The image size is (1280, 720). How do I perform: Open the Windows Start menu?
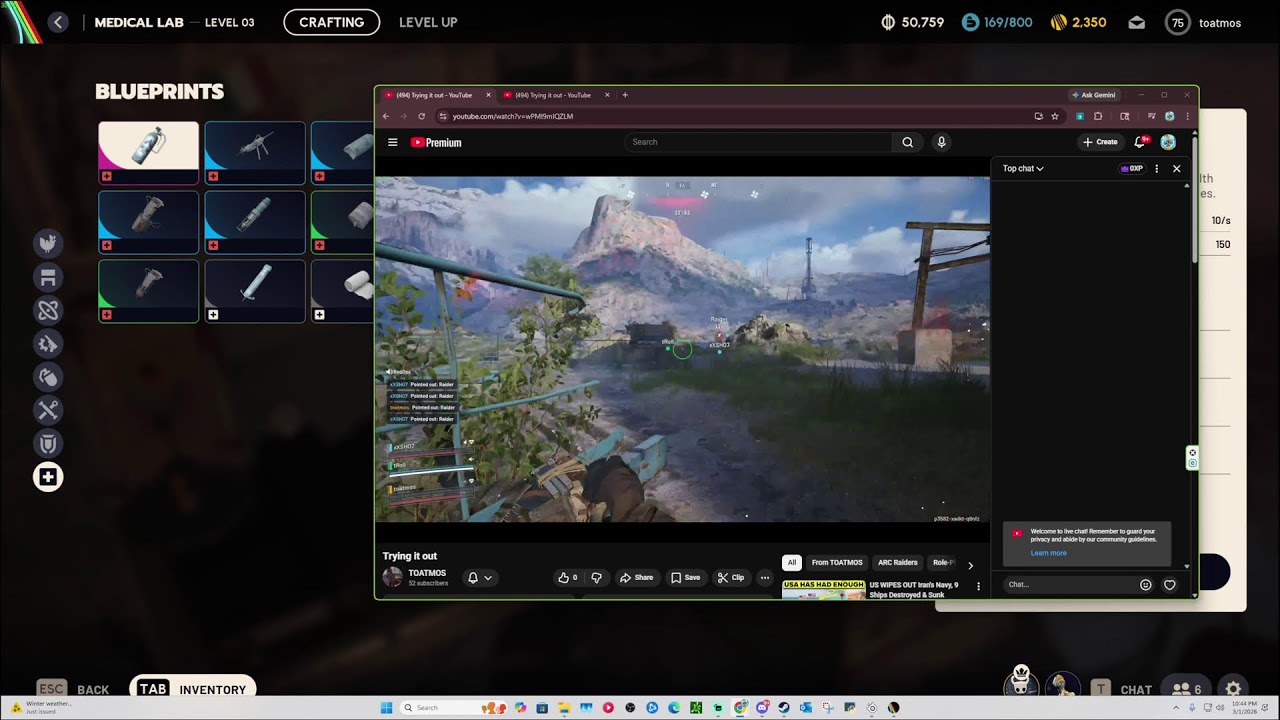pyautogui.click(x=386, y=708)
